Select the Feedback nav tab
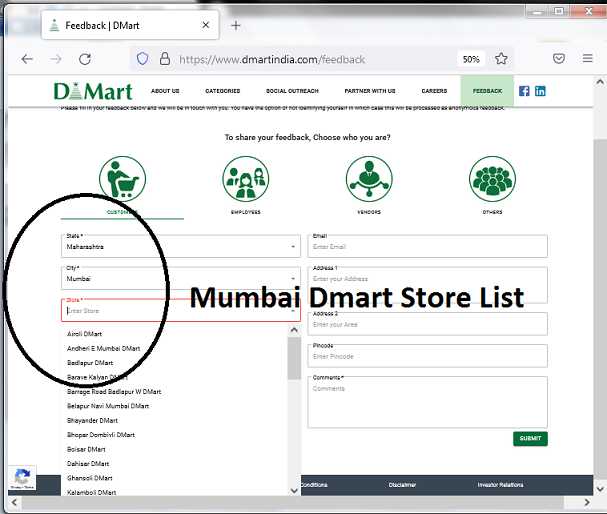 pyautogui.click(x=487, y=91)
